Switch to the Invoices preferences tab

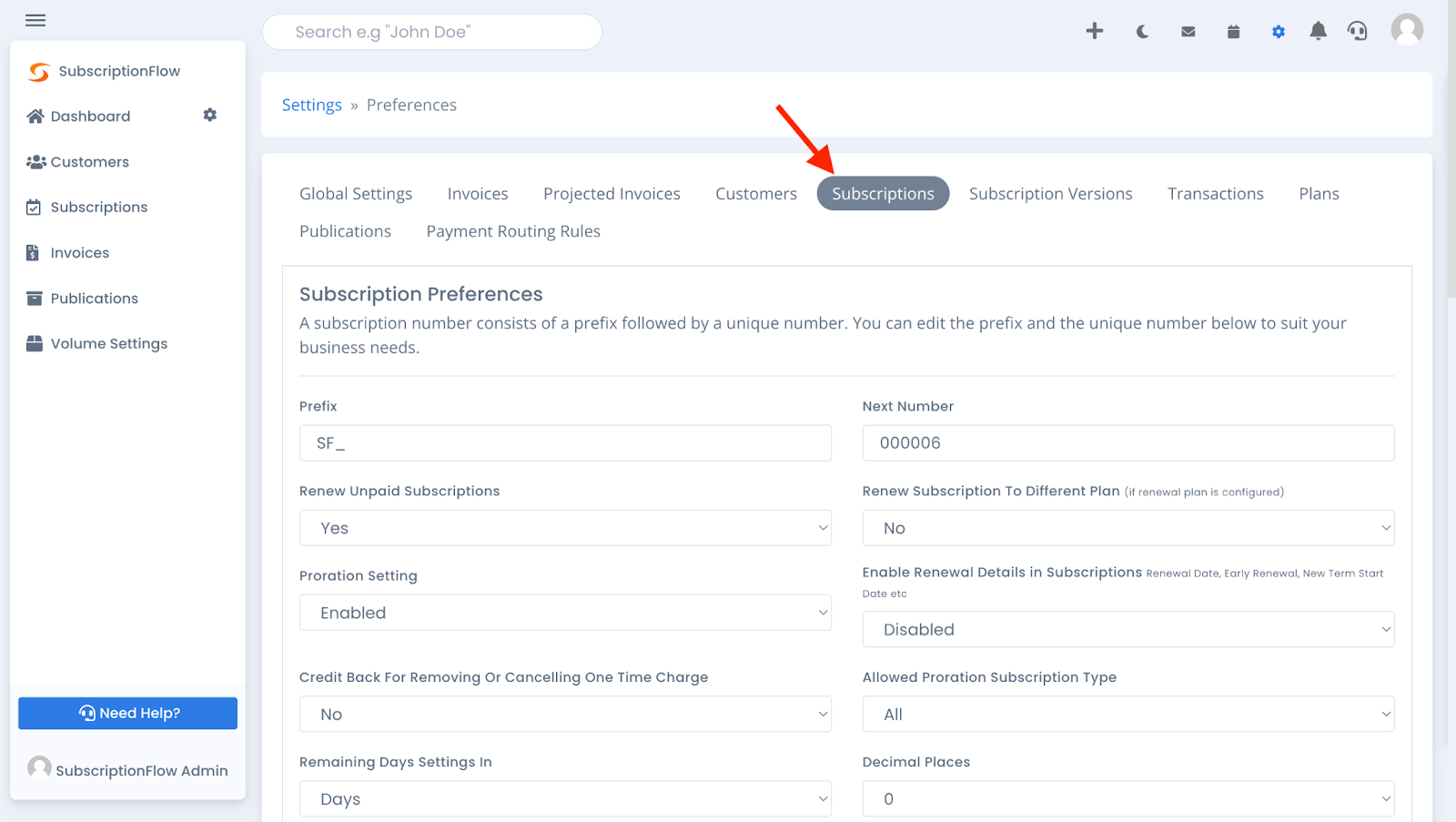478,194
